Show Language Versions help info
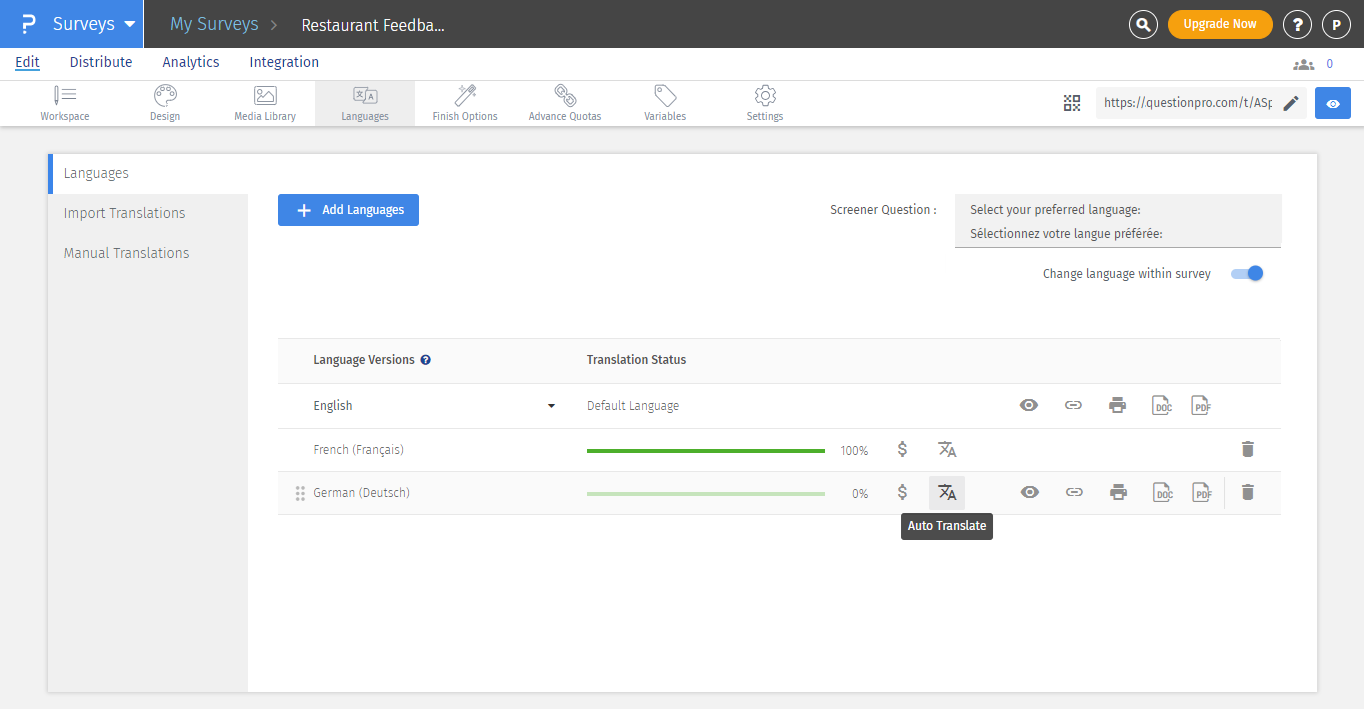This screenshot has height=709, width=1364. click(425, 360)
